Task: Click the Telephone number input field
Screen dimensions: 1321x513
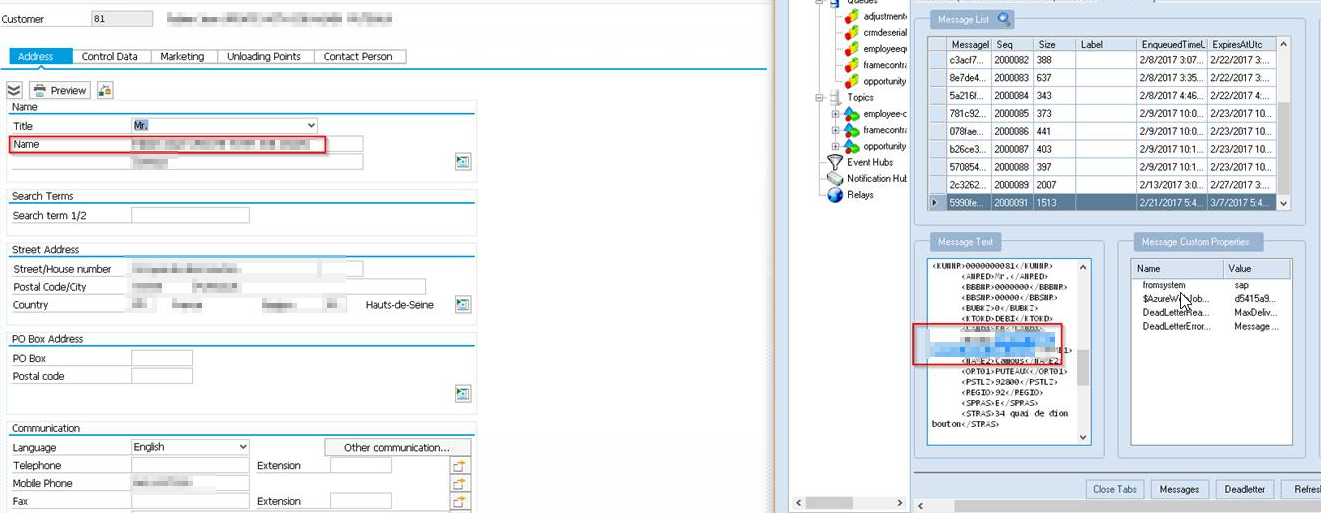Action: [190, 465]
